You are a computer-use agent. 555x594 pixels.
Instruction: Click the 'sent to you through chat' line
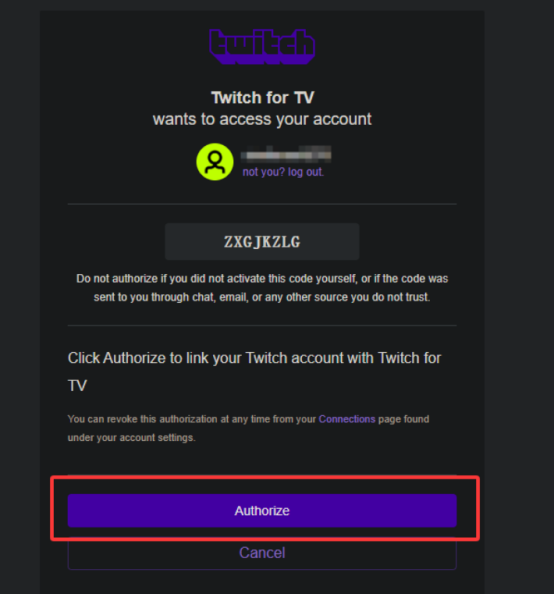pos(262,297)
